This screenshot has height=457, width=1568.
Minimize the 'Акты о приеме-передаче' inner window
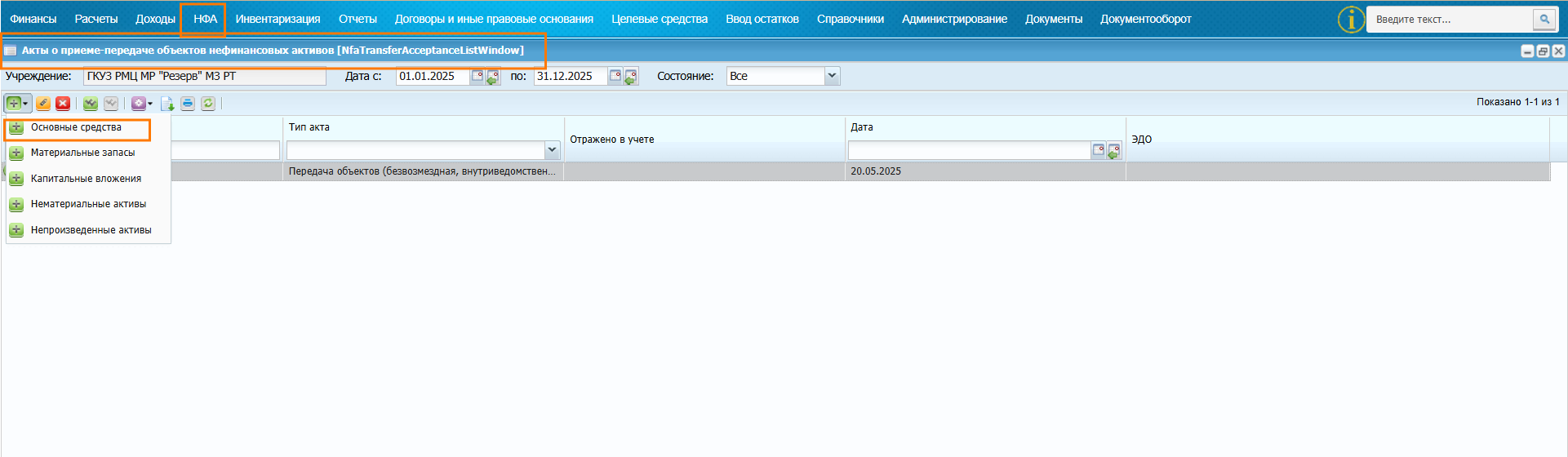(1527, 51)
